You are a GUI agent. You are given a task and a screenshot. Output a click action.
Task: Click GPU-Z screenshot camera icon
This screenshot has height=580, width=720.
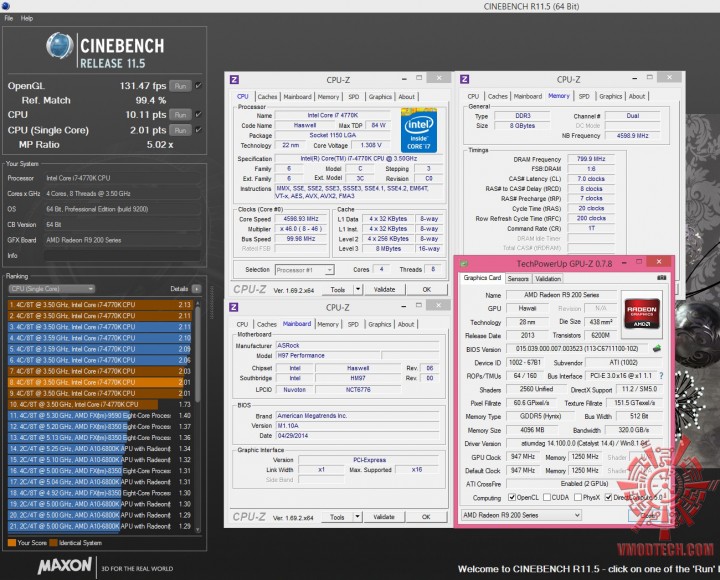point(661,278)
